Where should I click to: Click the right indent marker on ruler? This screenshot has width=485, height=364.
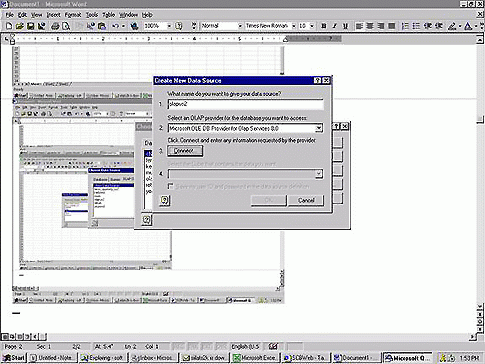tap(285, 40)
